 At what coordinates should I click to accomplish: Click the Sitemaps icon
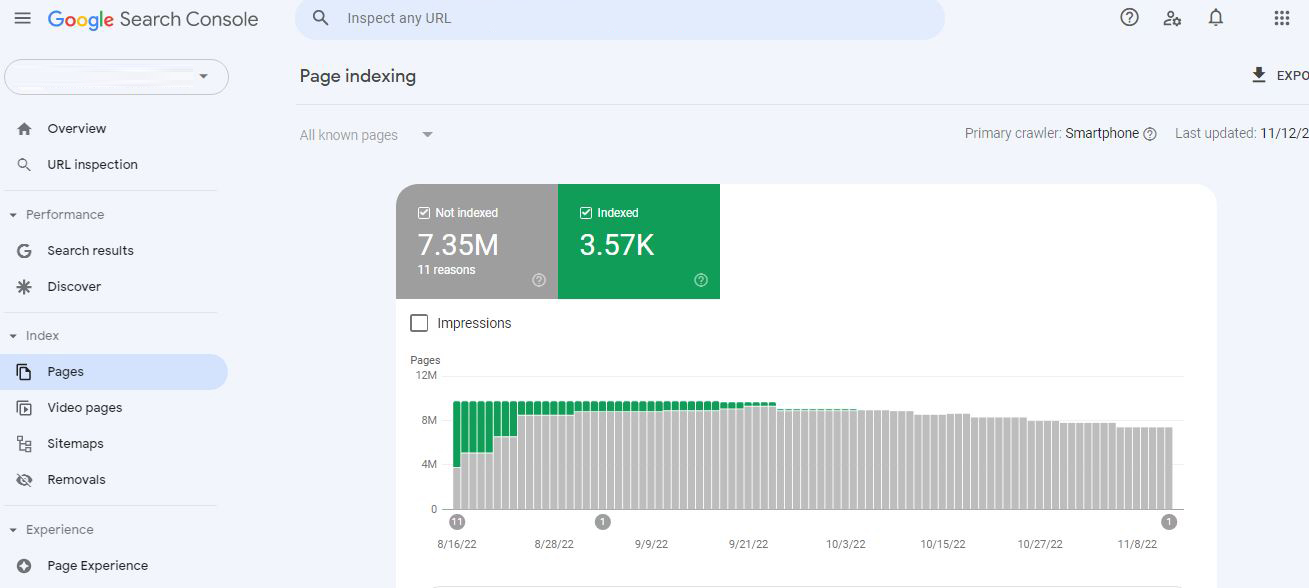25,444
